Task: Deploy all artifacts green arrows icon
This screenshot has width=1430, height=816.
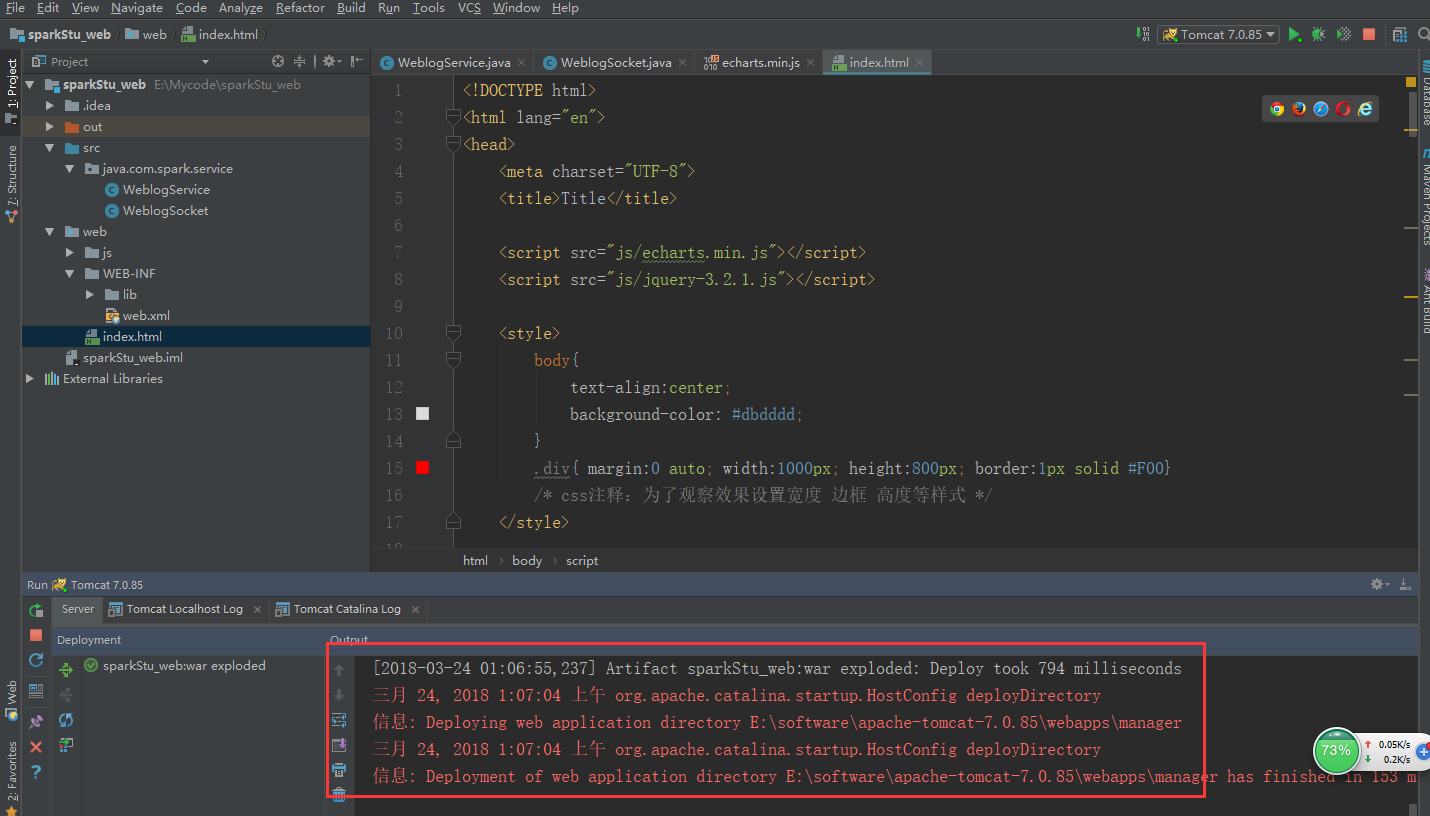Action: click(x=66, y=670)
